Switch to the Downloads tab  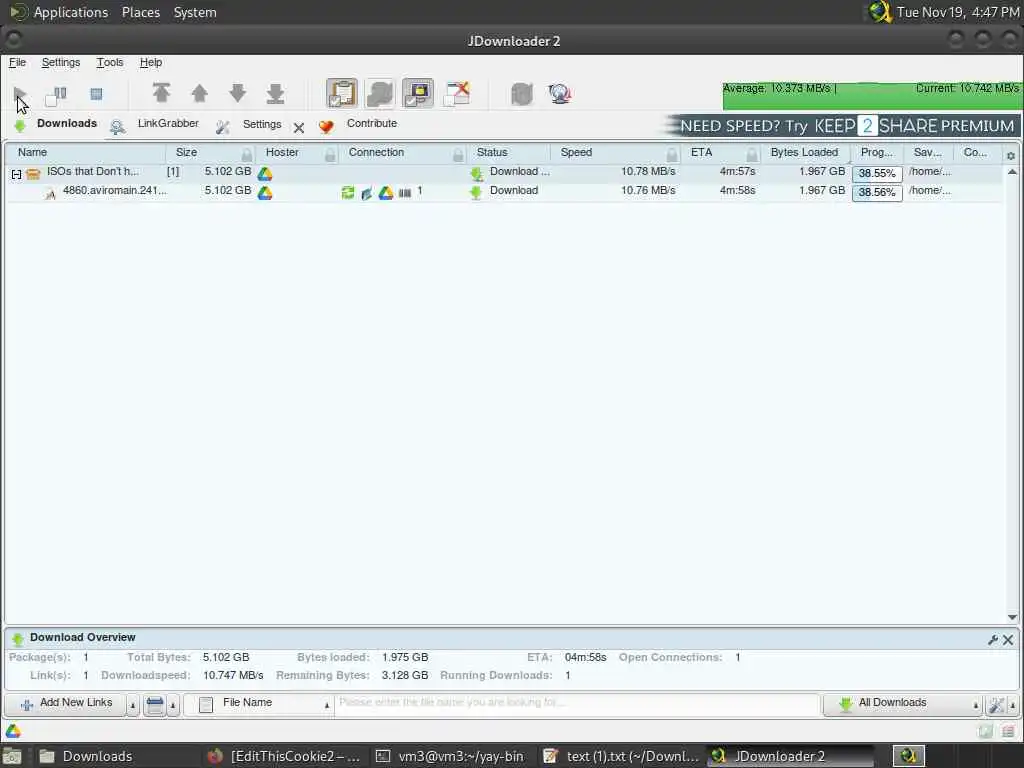point(56,123)
